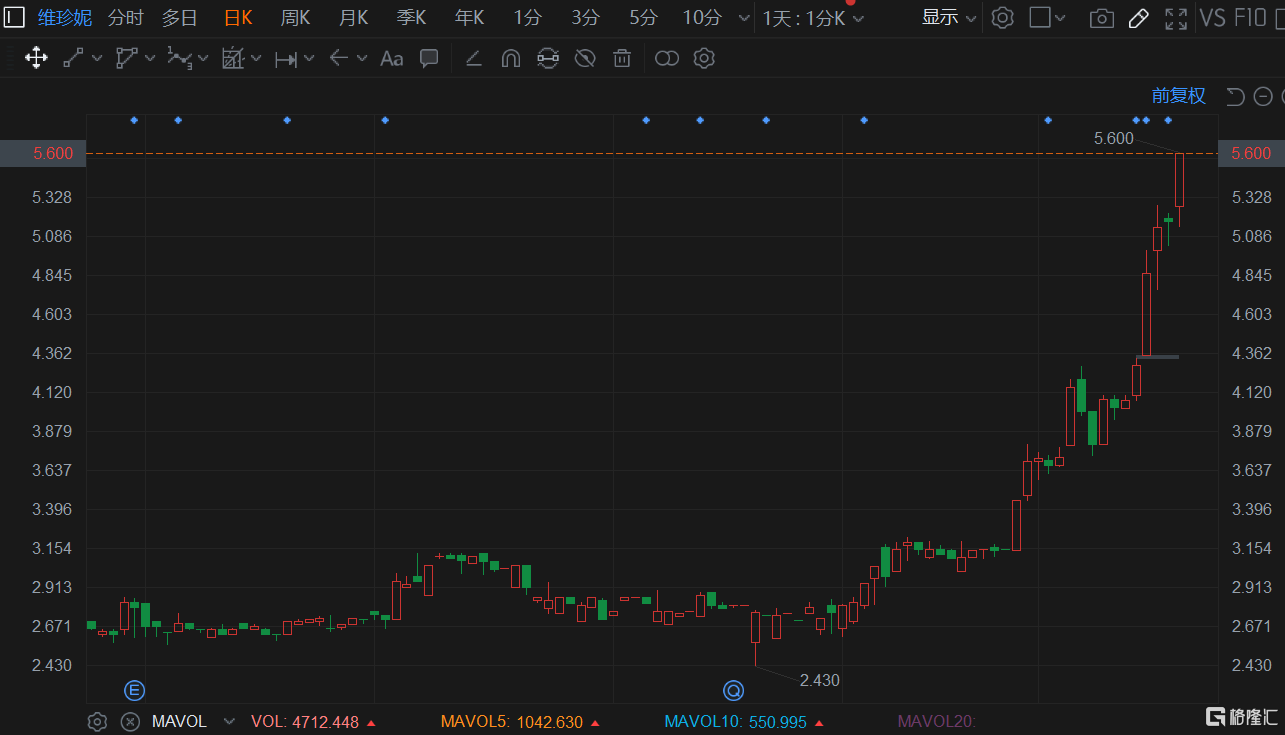Click the 维珍妮 stock name
Image resolution: width=1285 pixels, height=735 pixels.
click(65, 17)
